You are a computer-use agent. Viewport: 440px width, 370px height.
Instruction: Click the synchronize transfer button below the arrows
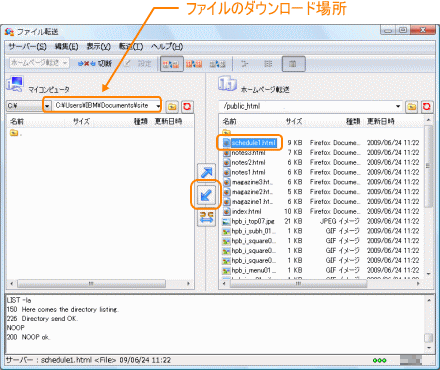(206, 217)
